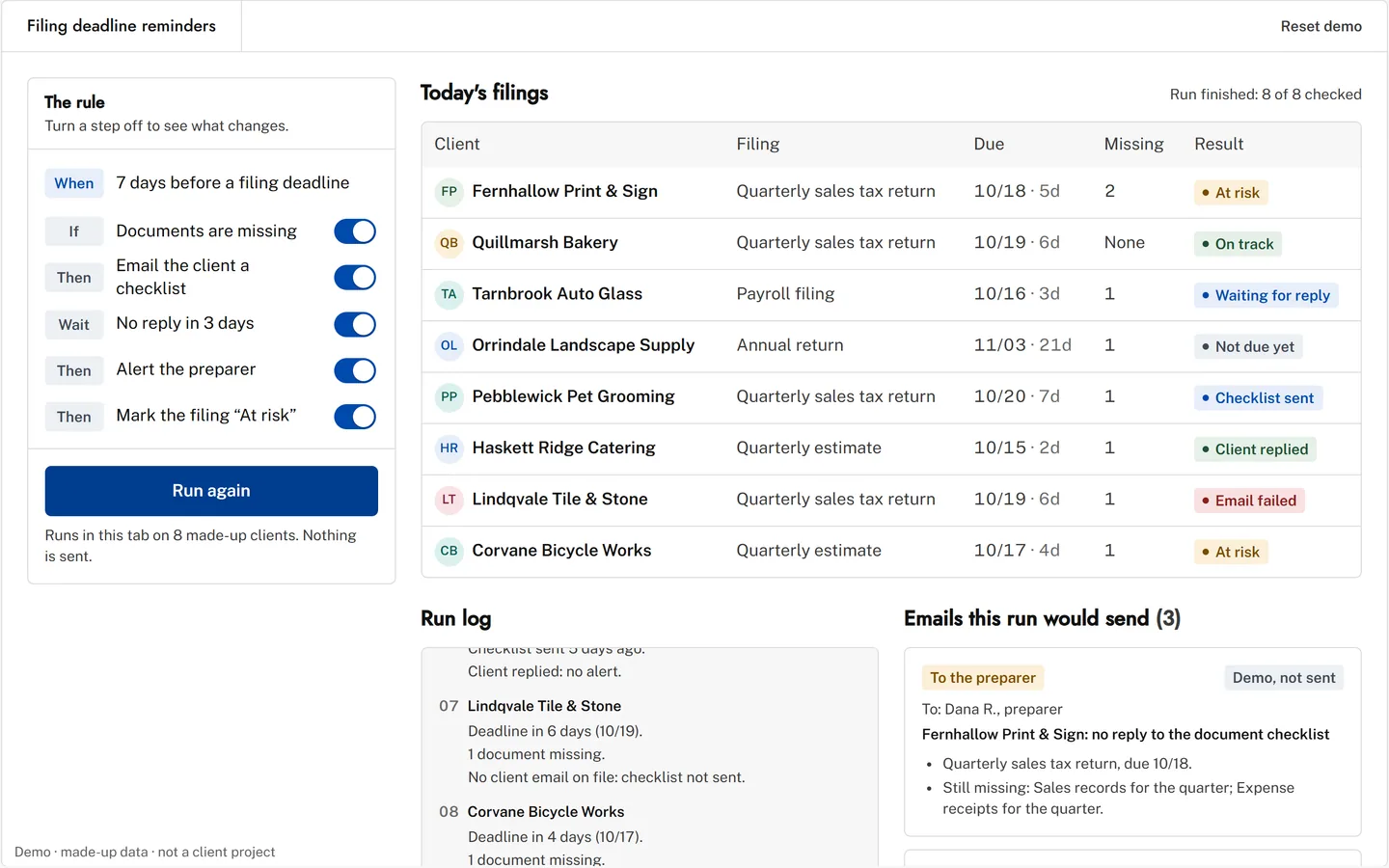Switch off the Alert the preparer step
Image resolution: width=1389 pixels, height=868 pixels.
355,370
